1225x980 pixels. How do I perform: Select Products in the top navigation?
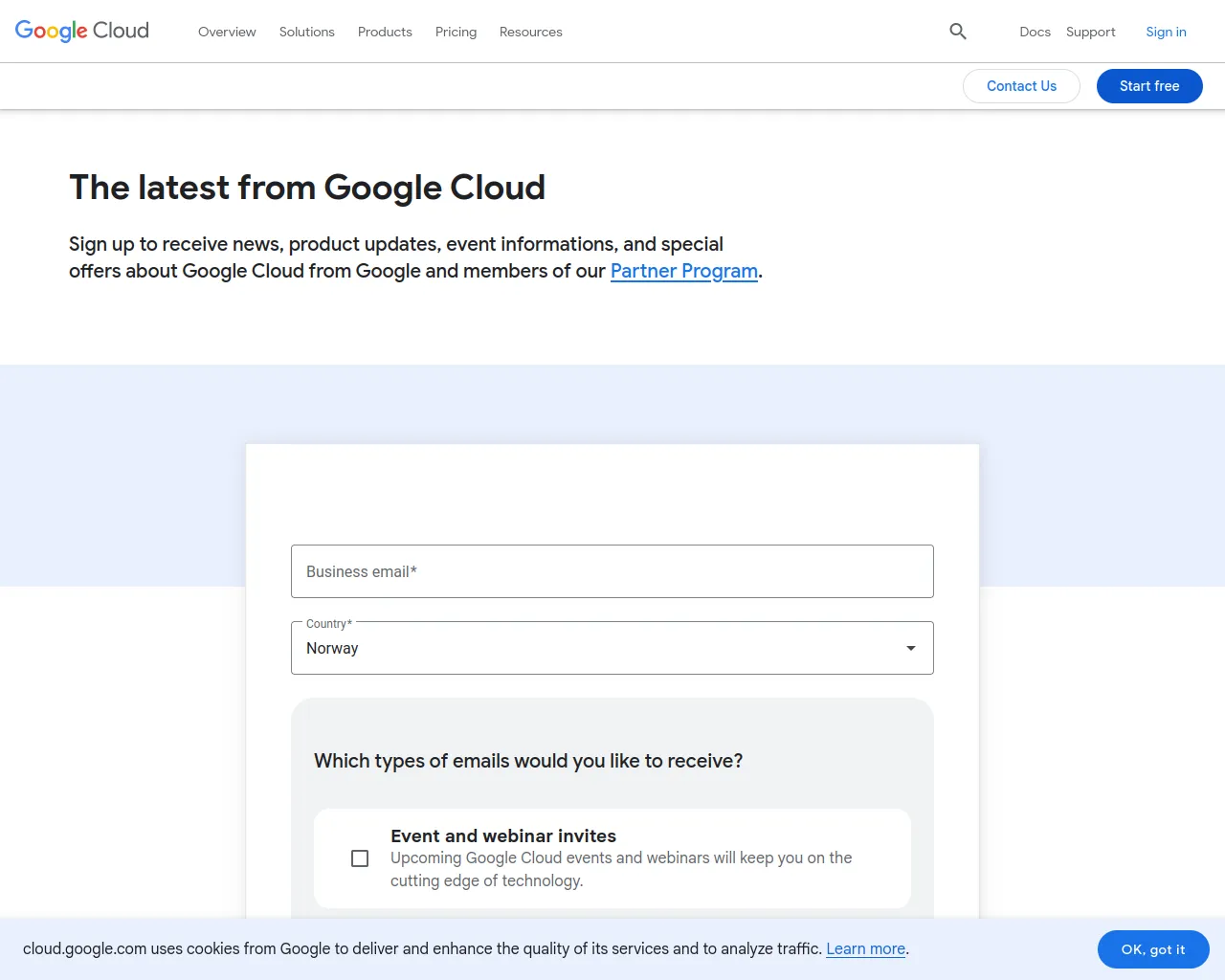pyautogui.click(x=385, y=32)
